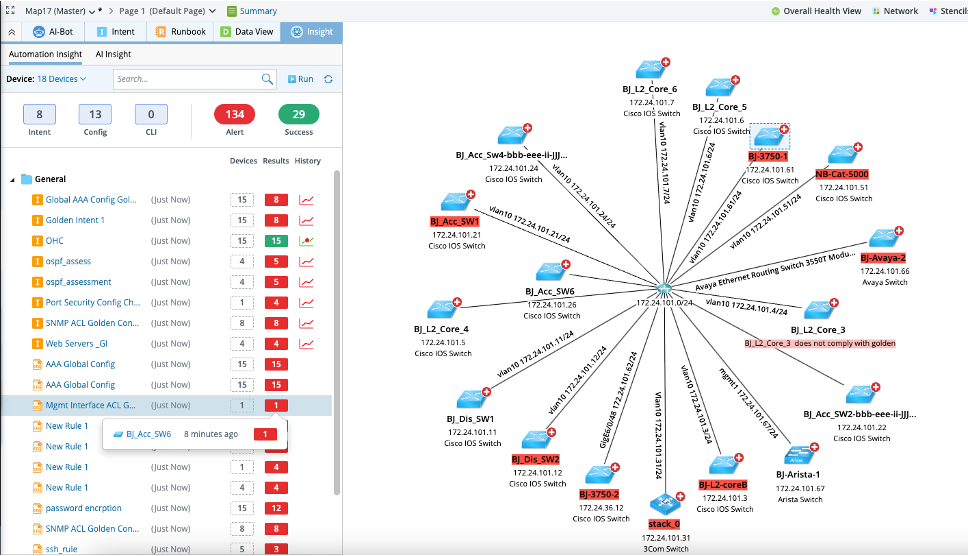Open history chart for Port Security Config
This screenshot has height=556, width=968.
tap(306, 302)
